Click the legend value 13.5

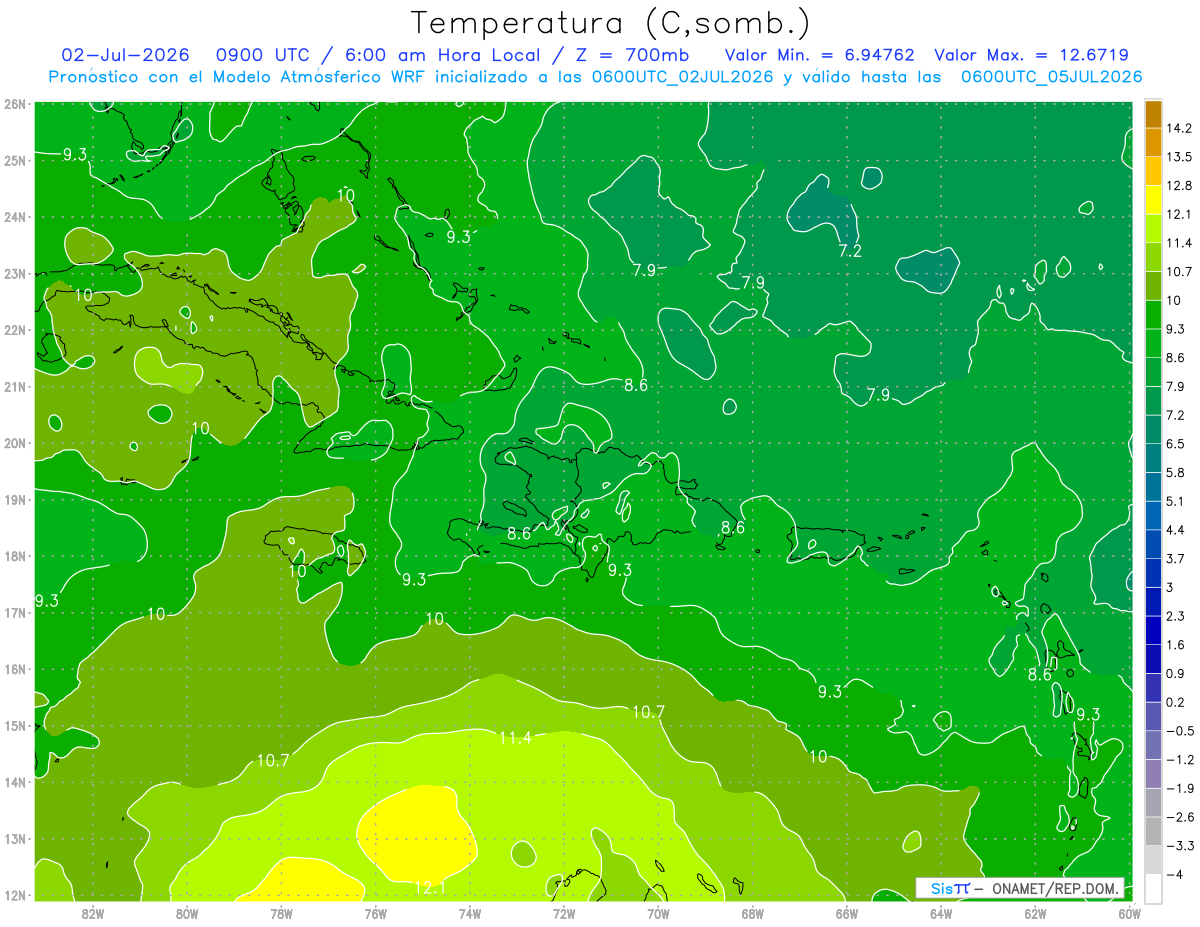click(1180, 157)
